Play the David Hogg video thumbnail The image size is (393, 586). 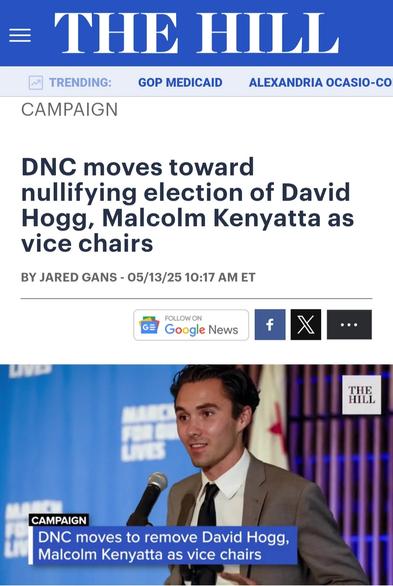point(196,475)
